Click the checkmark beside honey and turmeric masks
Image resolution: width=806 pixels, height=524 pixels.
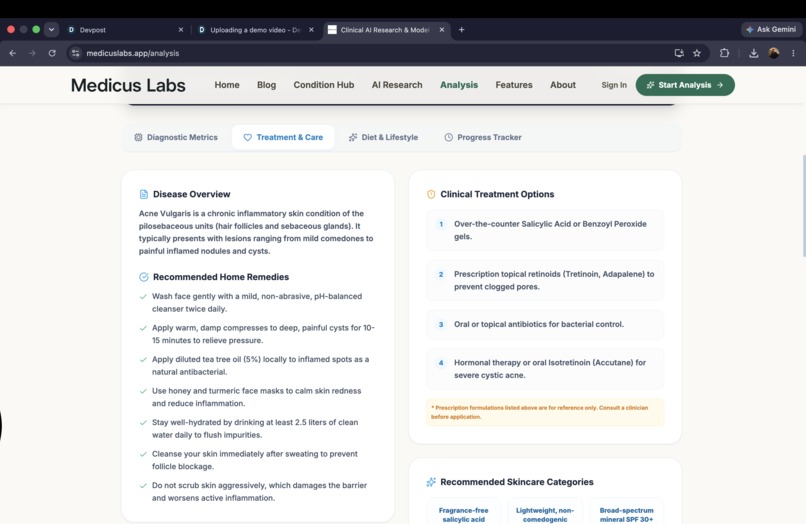click(143, 391)
